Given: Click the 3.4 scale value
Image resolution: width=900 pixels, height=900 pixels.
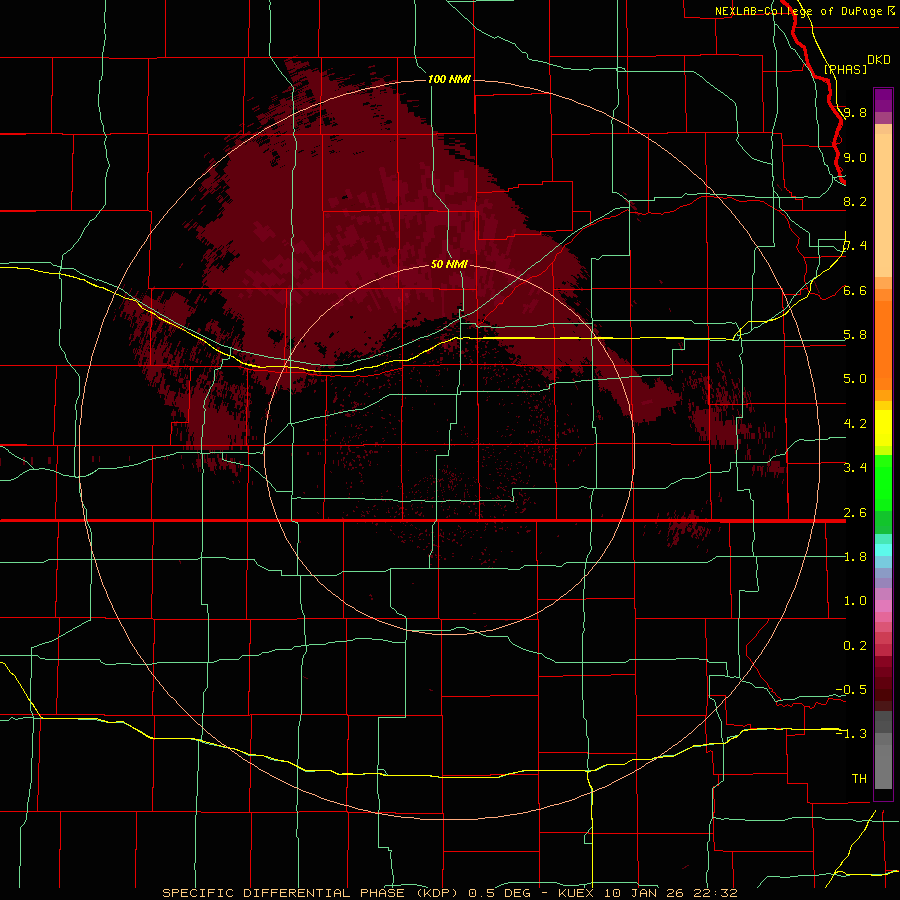Looking at the screenshot, I should pos(855,468).
